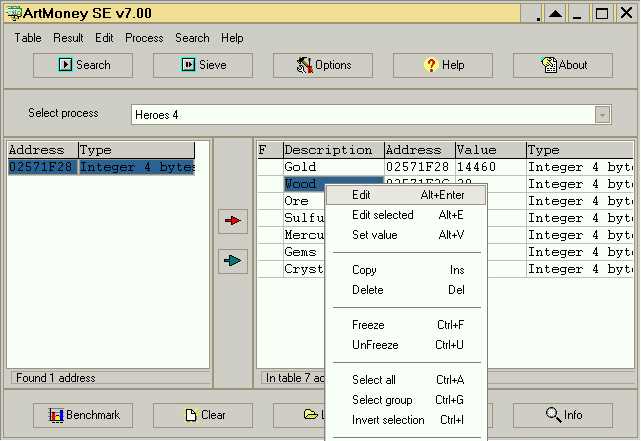The image size is (641, 441).
Task: Choose Edit Alt+Enter in context menu
Action: [x=406, y=195]
